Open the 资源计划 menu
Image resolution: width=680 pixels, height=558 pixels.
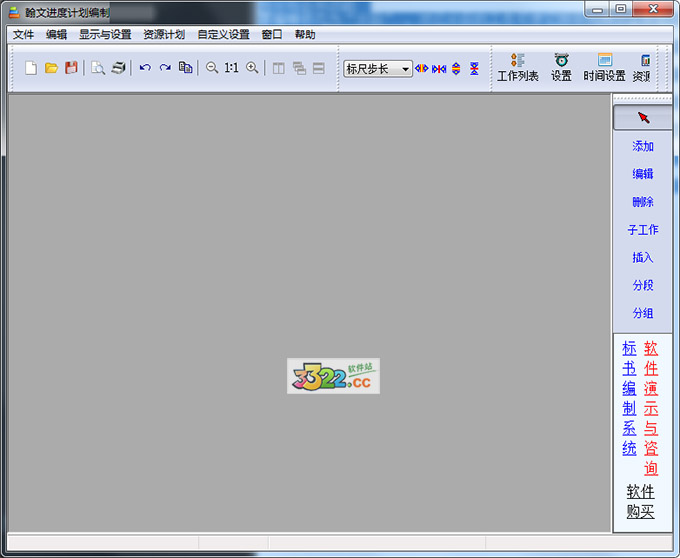(163, 34)
